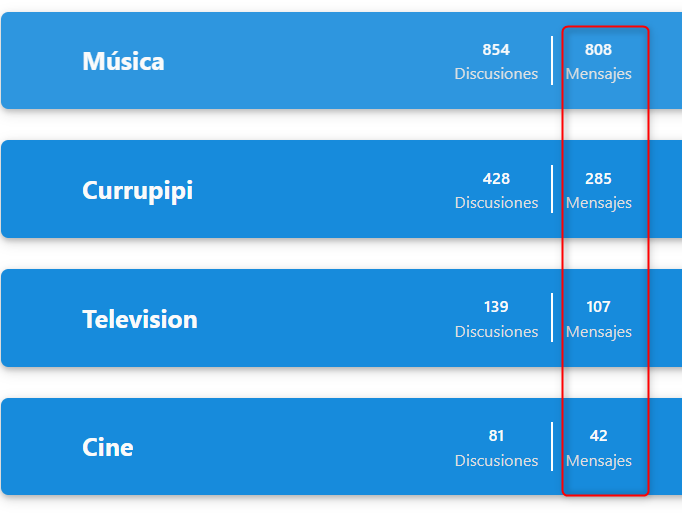This screenshot has width=682, height=514.
Task: Click the 854 discussions count for Música
Action: click(496, 50)
